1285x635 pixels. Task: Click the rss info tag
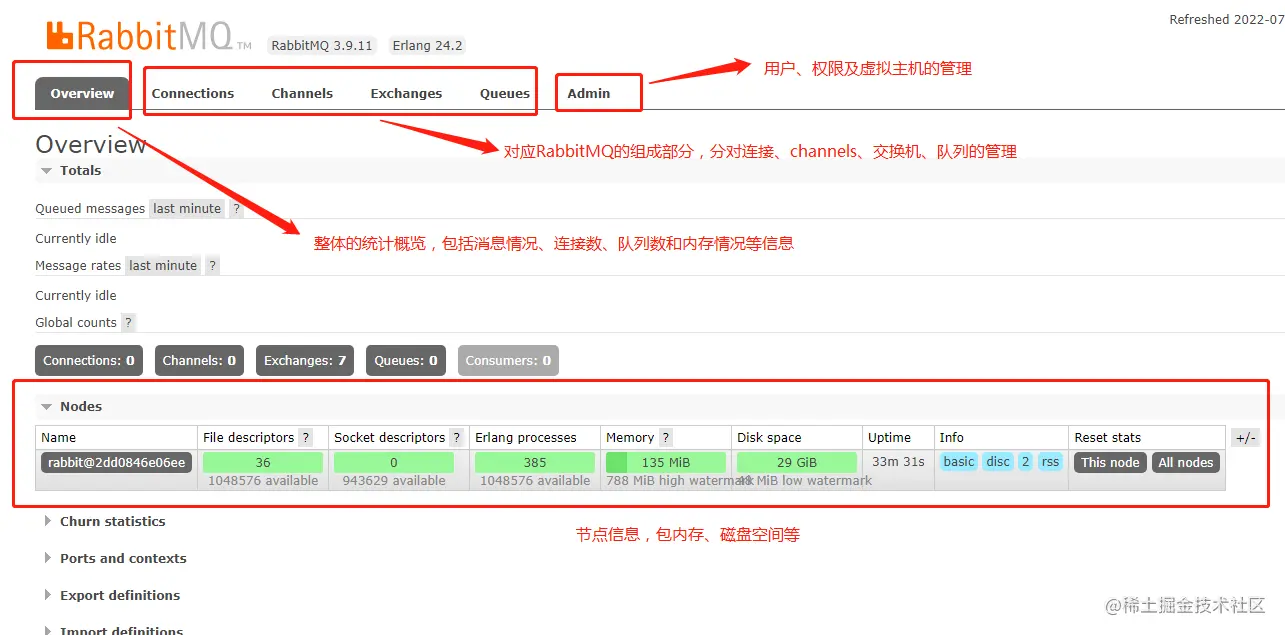(1050, 462)
